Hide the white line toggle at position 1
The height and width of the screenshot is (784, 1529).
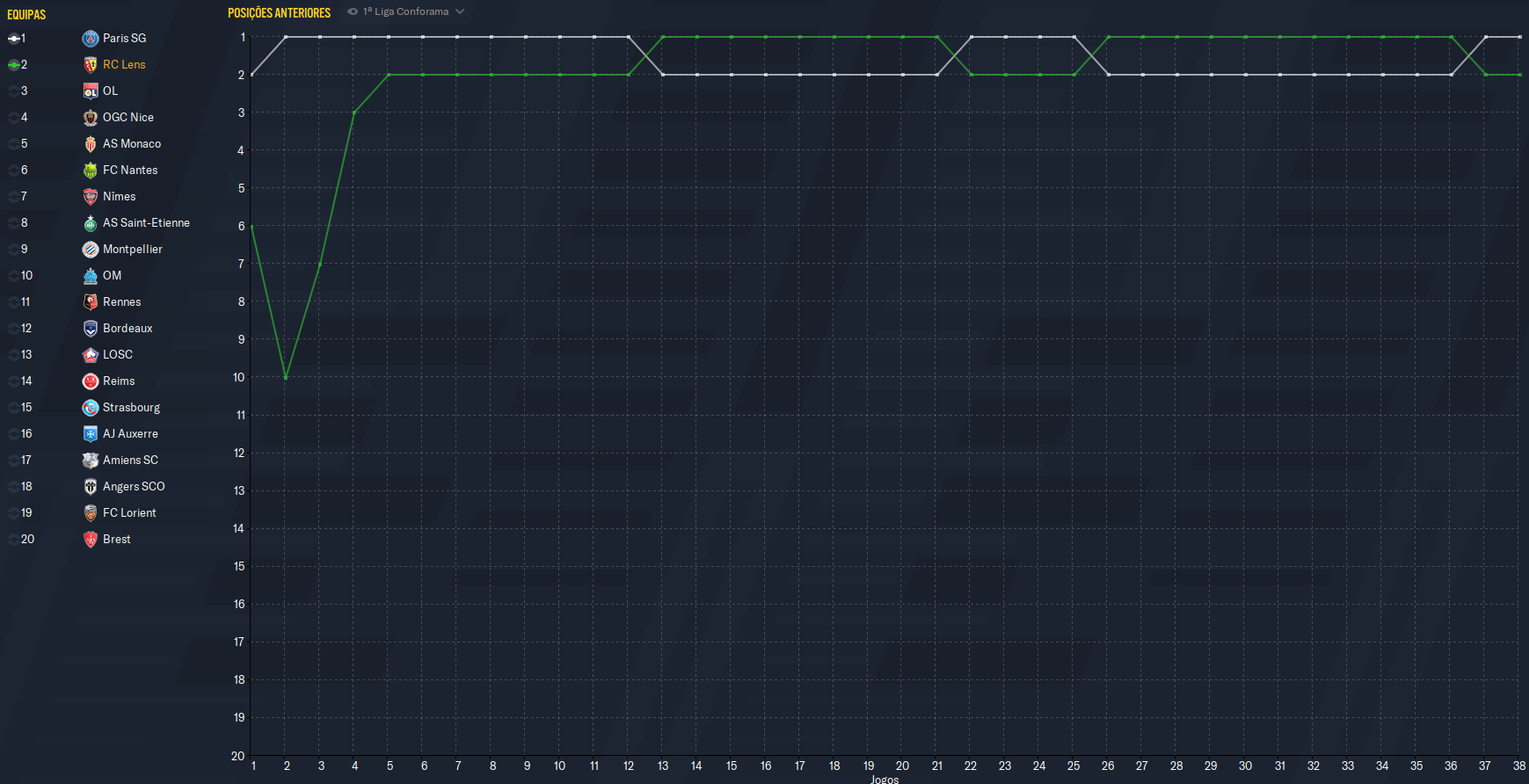(x=14, y=39)
